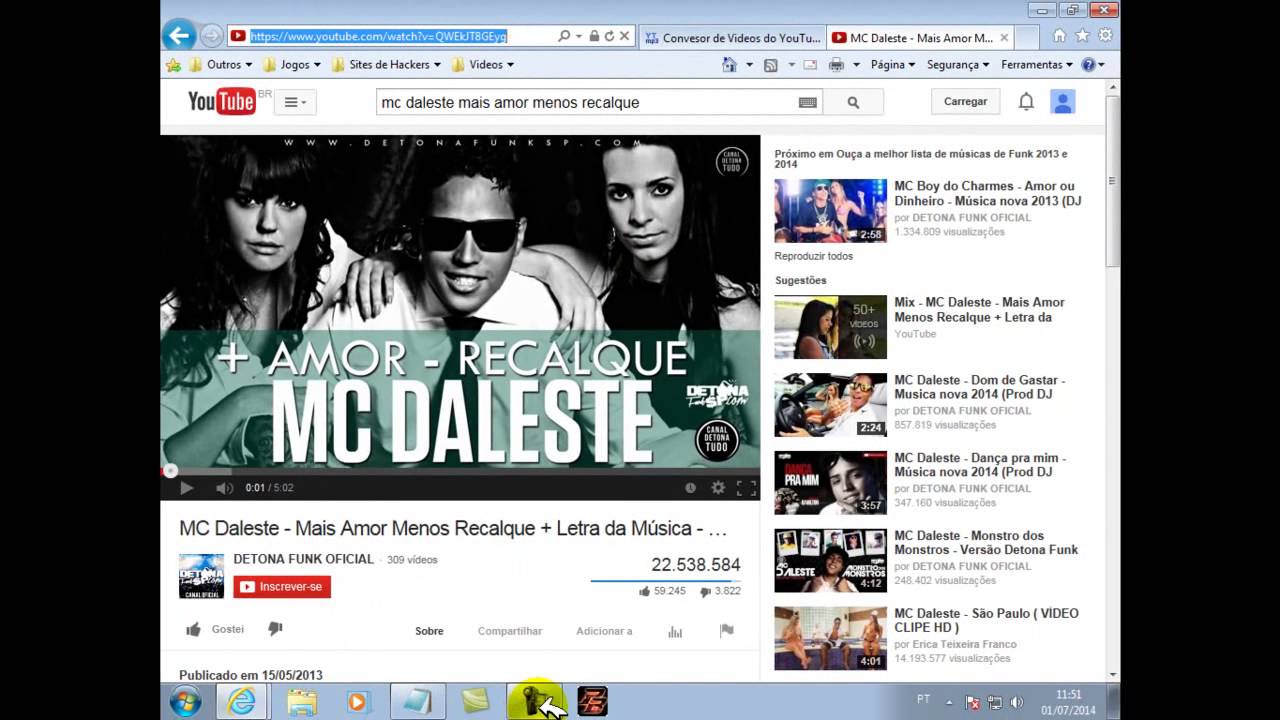
Task: Click the read mail envelope icon
Action: click(809, 65)
